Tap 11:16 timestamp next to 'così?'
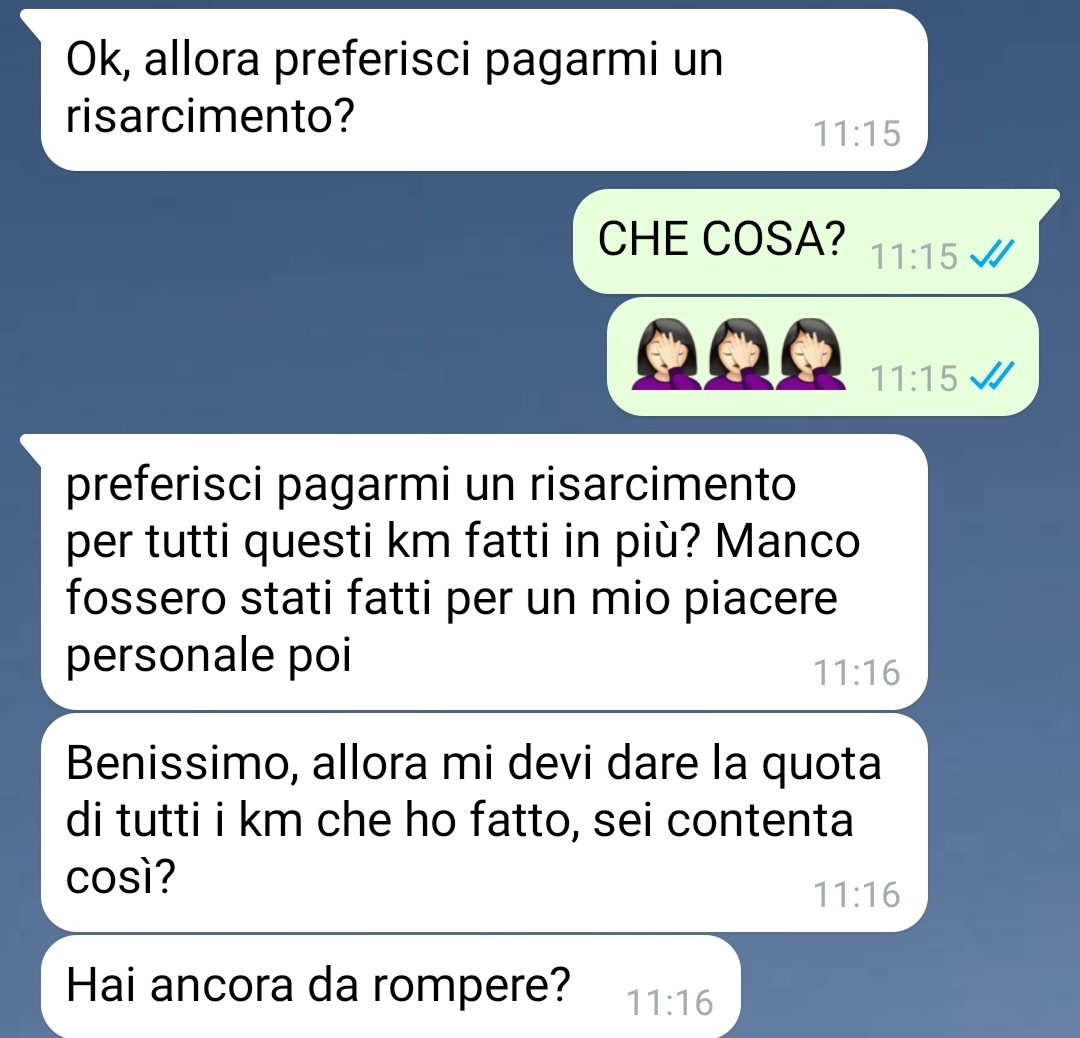1080x1038 pixels. click(857, 894)
